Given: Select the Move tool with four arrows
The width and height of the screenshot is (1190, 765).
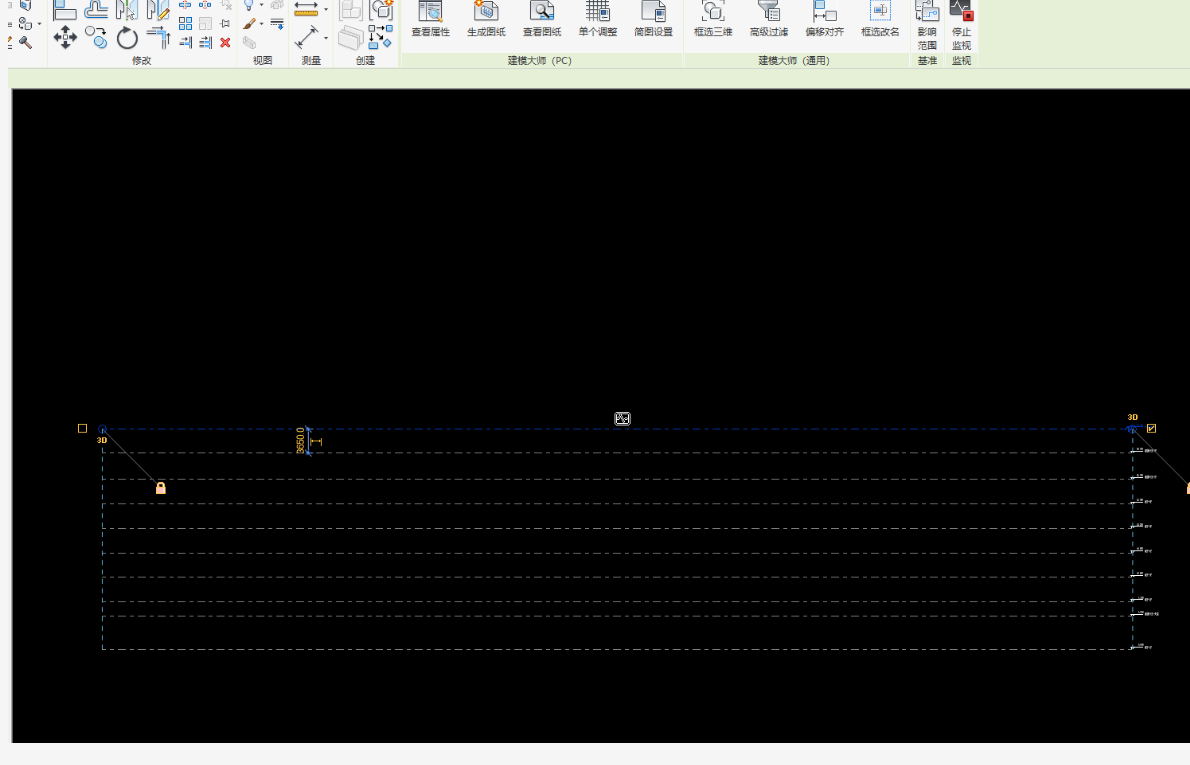Looking at the screenshot, I should pyautogui.click(x=65, y=38).
